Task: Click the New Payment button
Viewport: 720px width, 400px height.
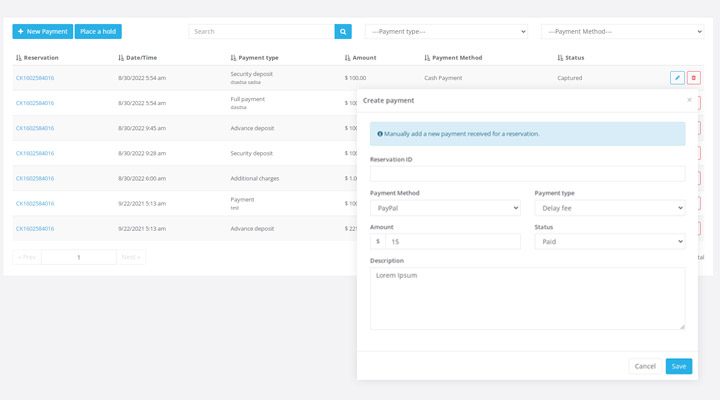Action: 42,32
